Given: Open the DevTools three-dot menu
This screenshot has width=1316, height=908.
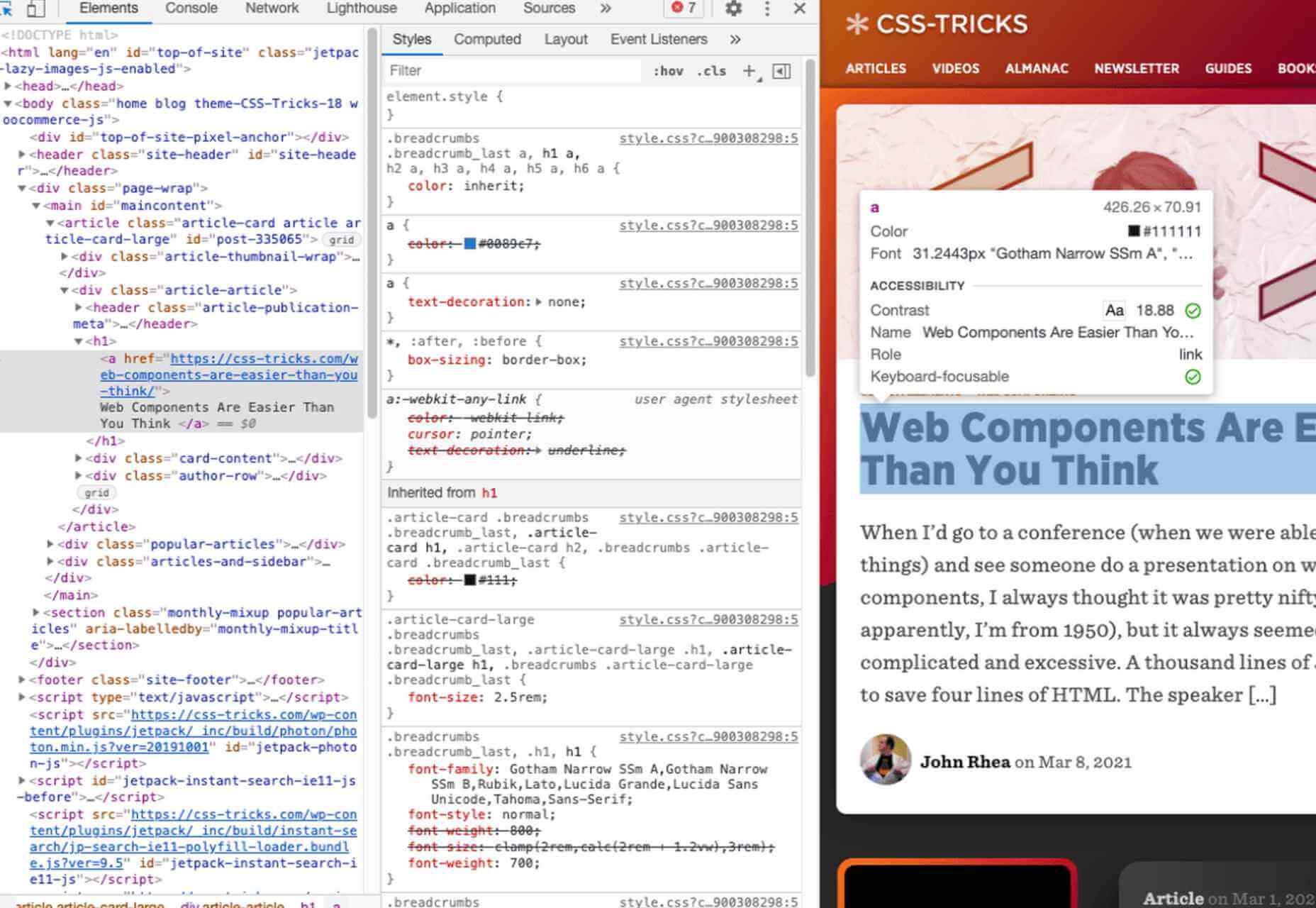Looking at the screenshot, I should point(766,9).
